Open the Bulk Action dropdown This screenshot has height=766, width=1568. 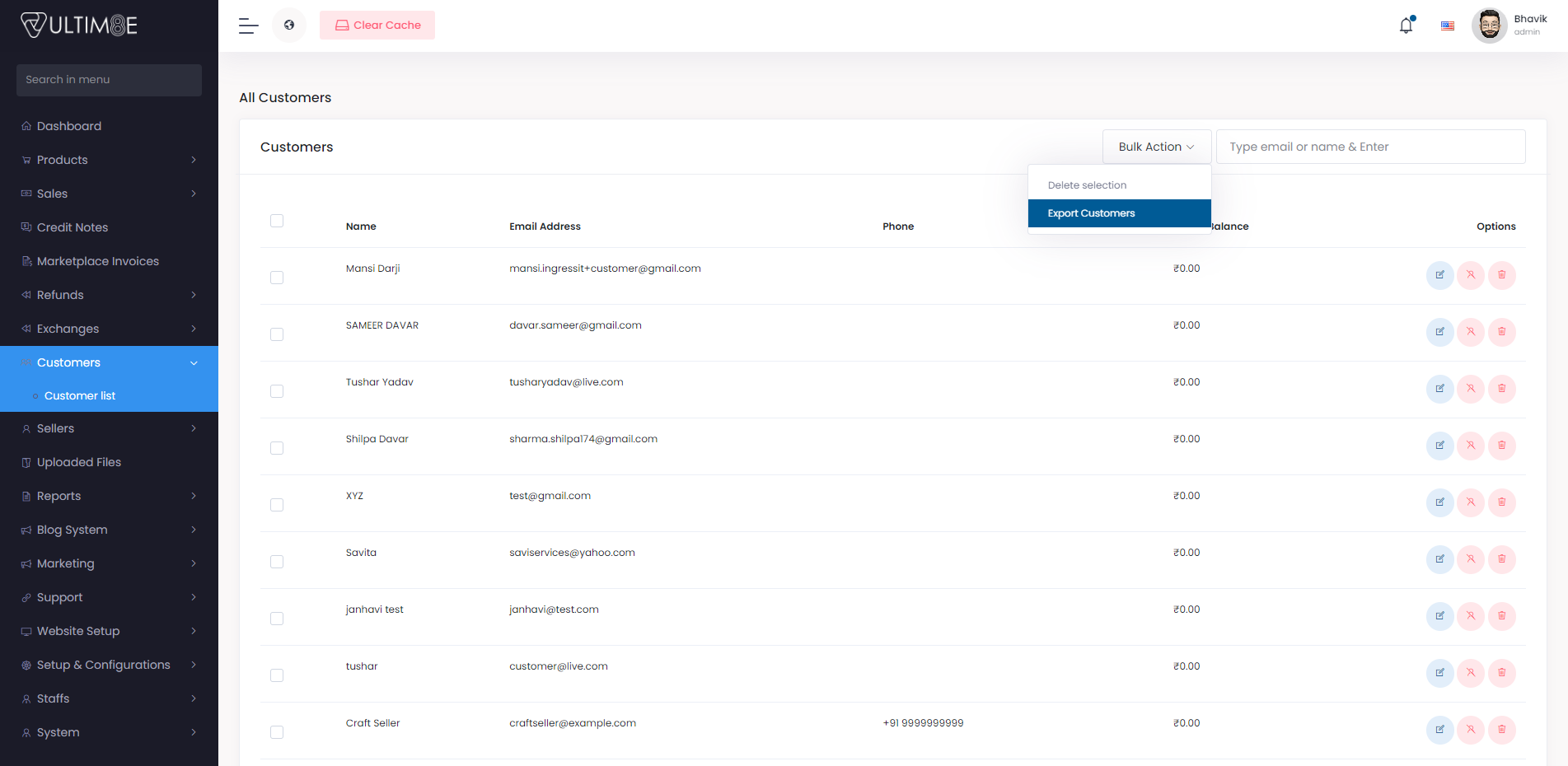click(1156, 146)
